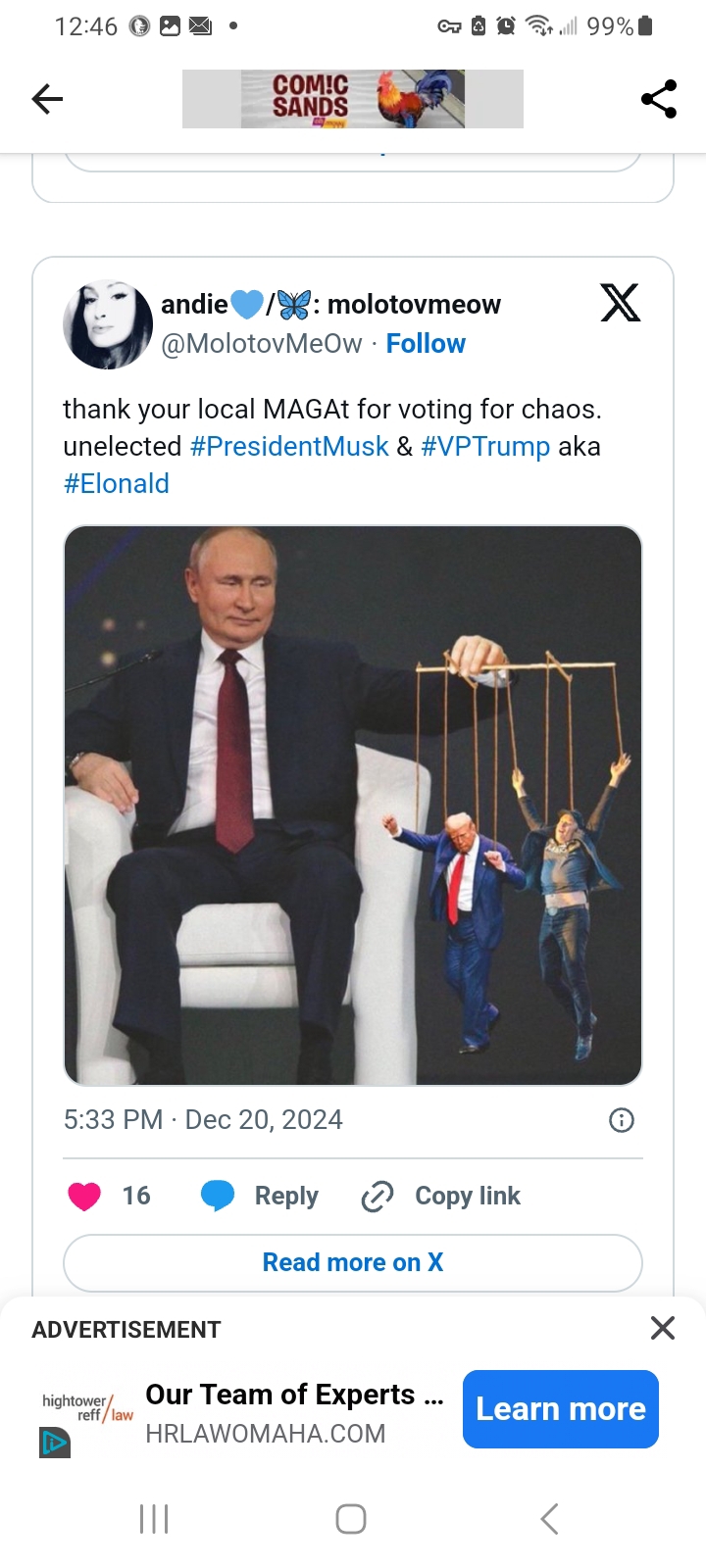Tap the tweet info circle icon
The width and height of the screenshot is (706, 1568).
[x=622, y=1120]
